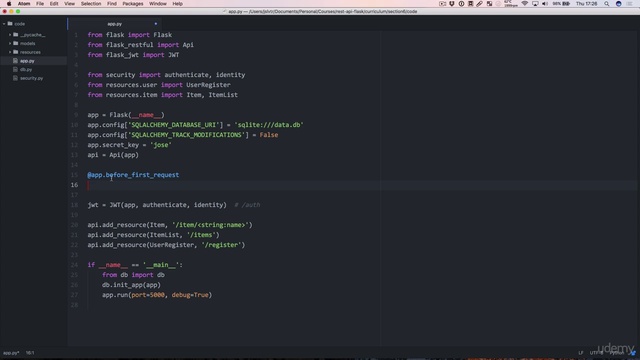Click api = Api(app) on line 13
This screenshot has height=360, width=640.
(x=113, y=155)
